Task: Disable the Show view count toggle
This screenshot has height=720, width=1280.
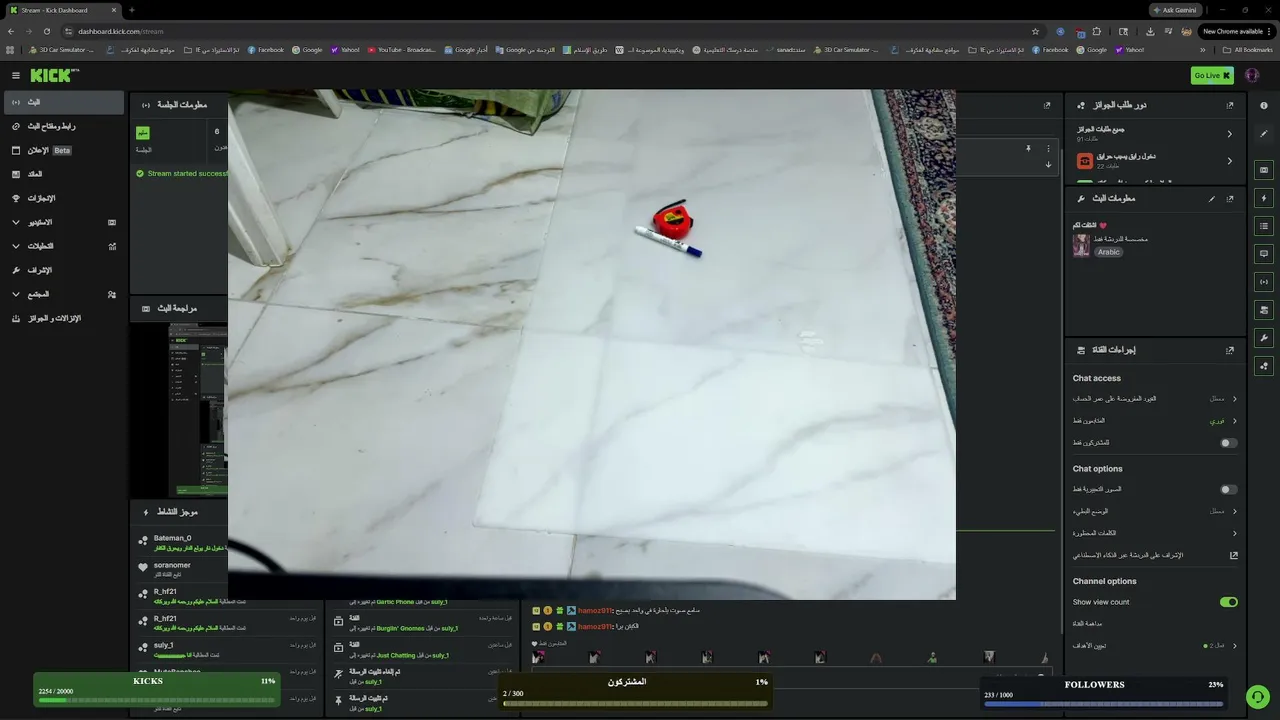Action: pos(1229,602)
